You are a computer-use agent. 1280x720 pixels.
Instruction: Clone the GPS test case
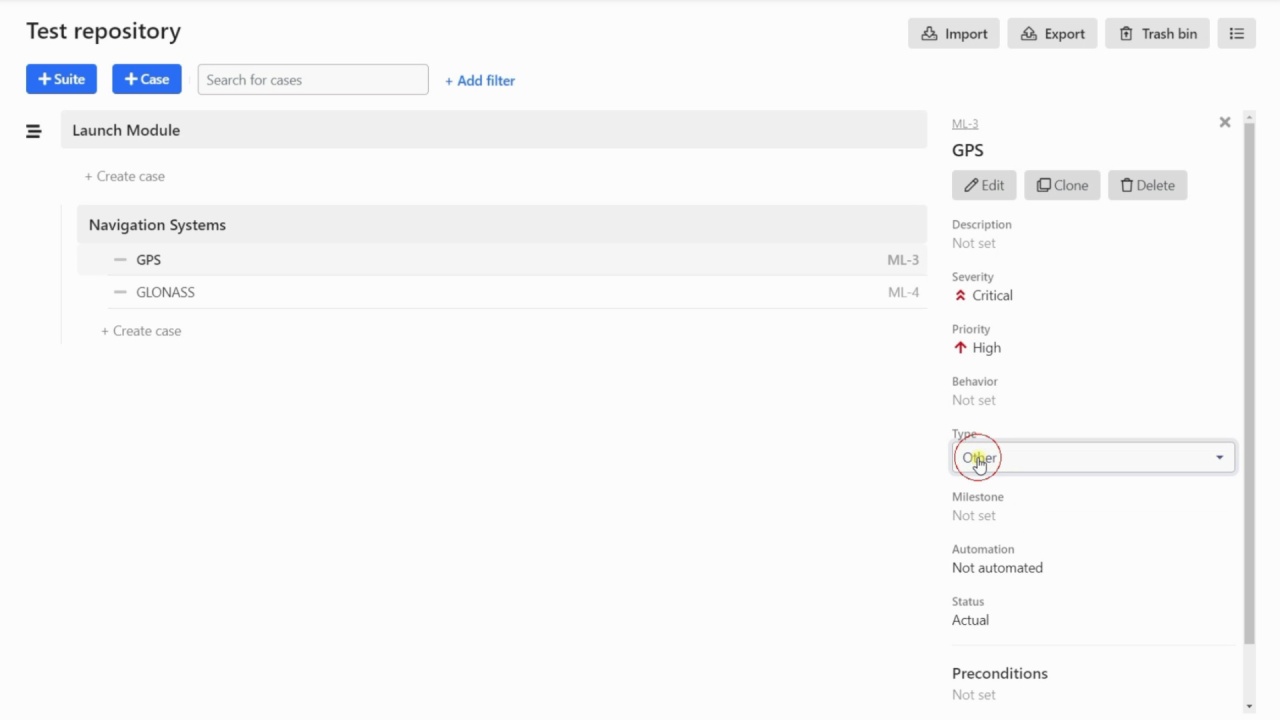tap(1062, 185)
